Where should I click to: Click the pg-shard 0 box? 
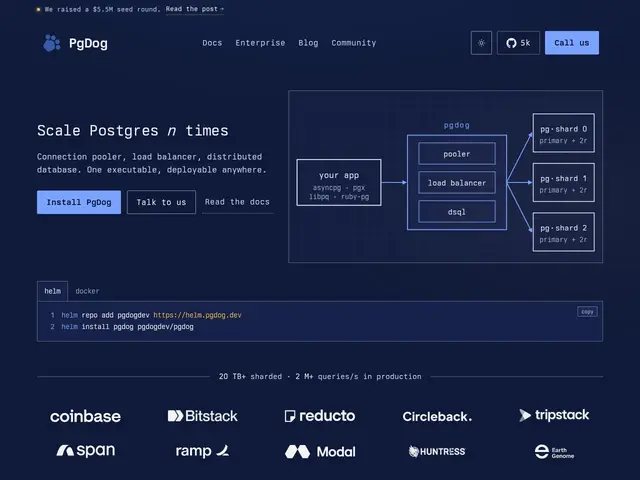click(563, 133)
